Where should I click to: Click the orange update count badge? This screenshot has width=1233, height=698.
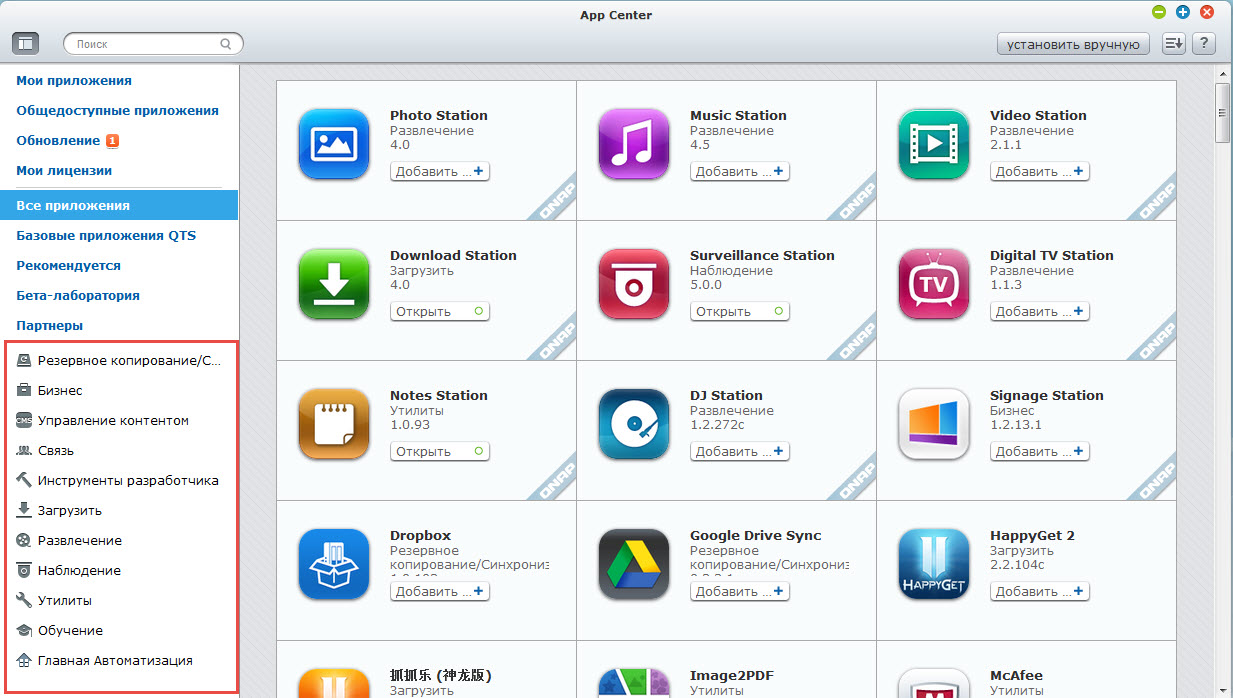(x=112, y=141)
